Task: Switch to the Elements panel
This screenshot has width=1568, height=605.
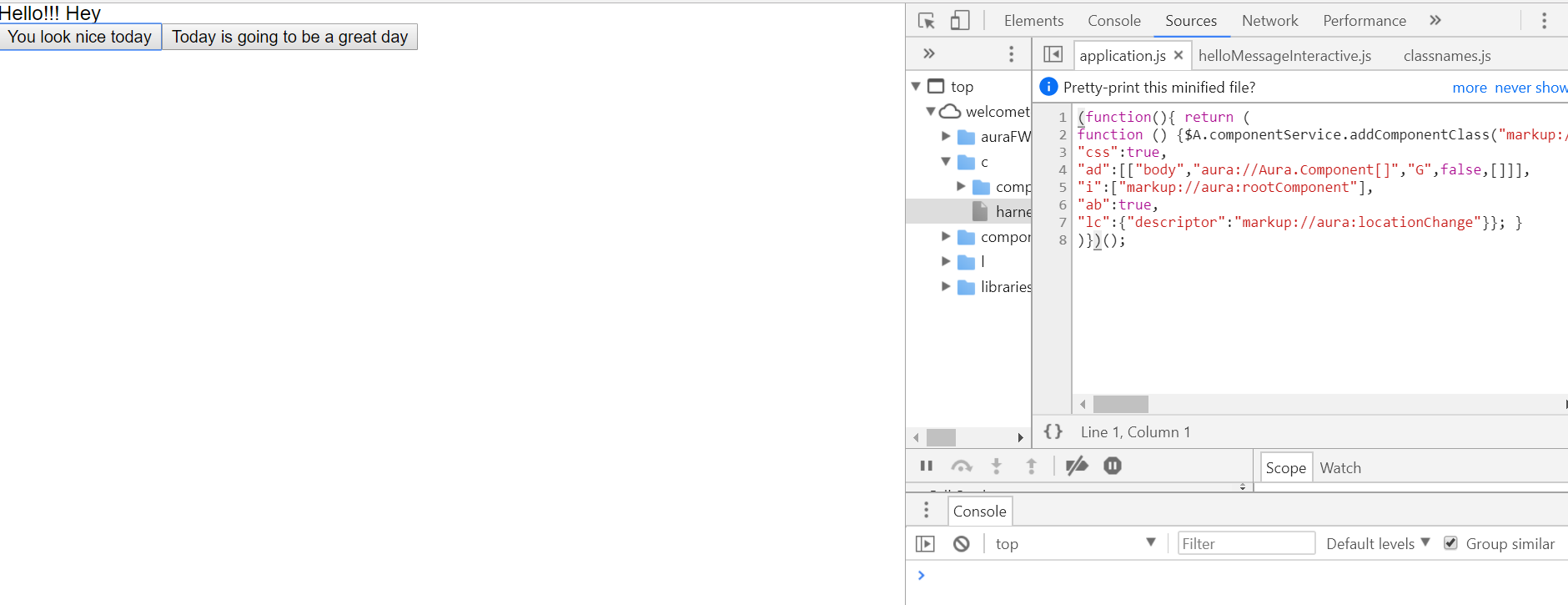Action: click(x=1033, y=21)
